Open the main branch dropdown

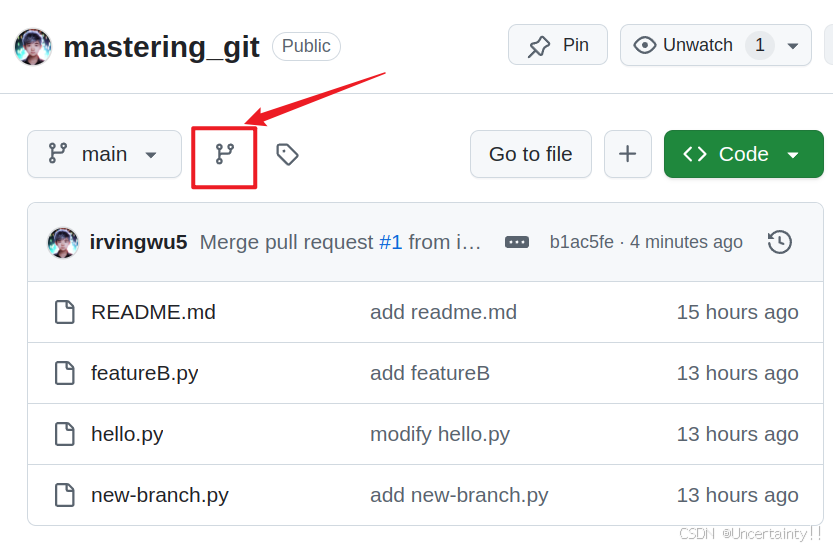tap(105, 154)
